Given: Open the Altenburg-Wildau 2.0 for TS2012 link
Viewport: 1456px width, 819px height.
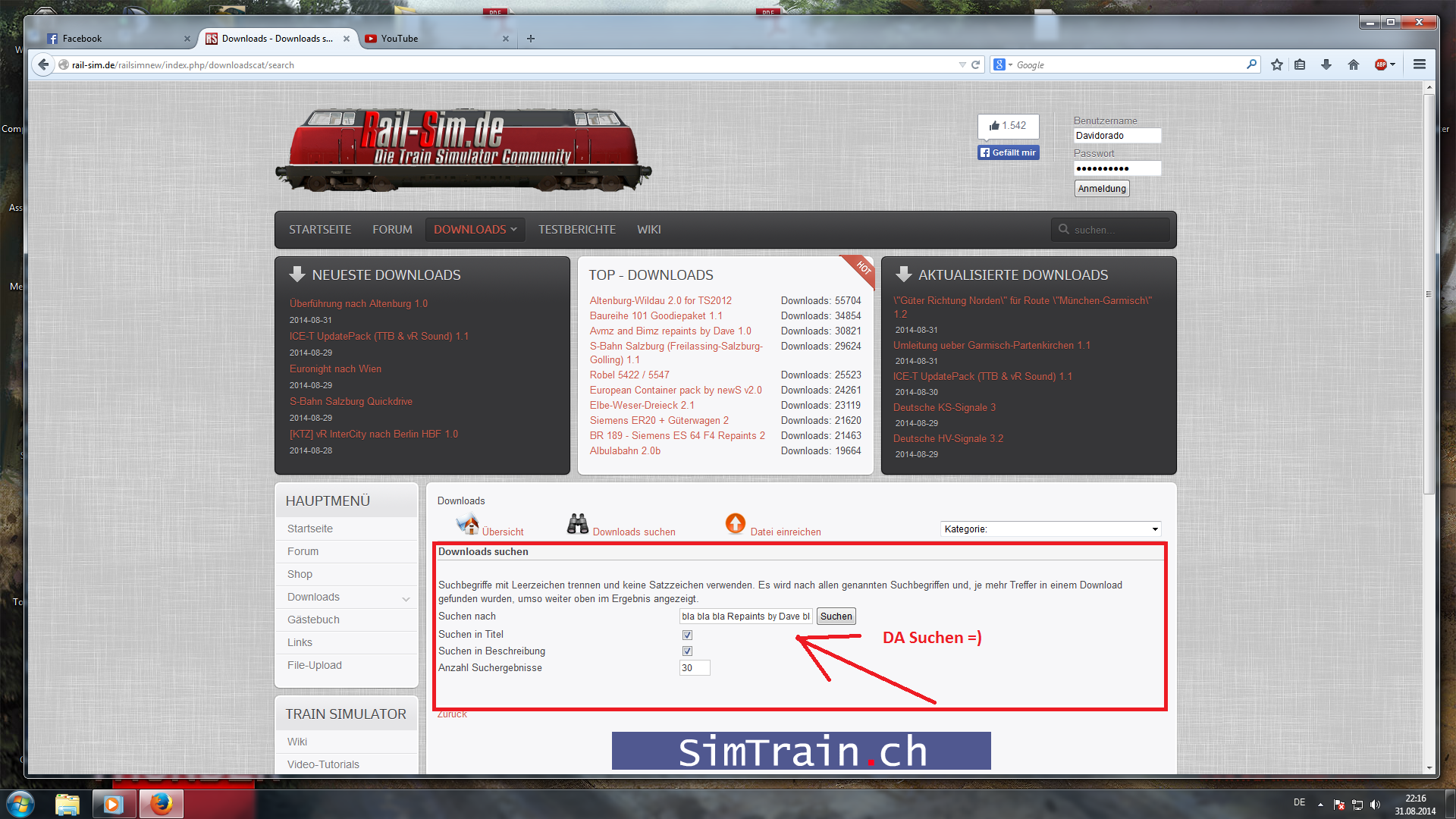Looking at the screenshot, I should point(661,301).
